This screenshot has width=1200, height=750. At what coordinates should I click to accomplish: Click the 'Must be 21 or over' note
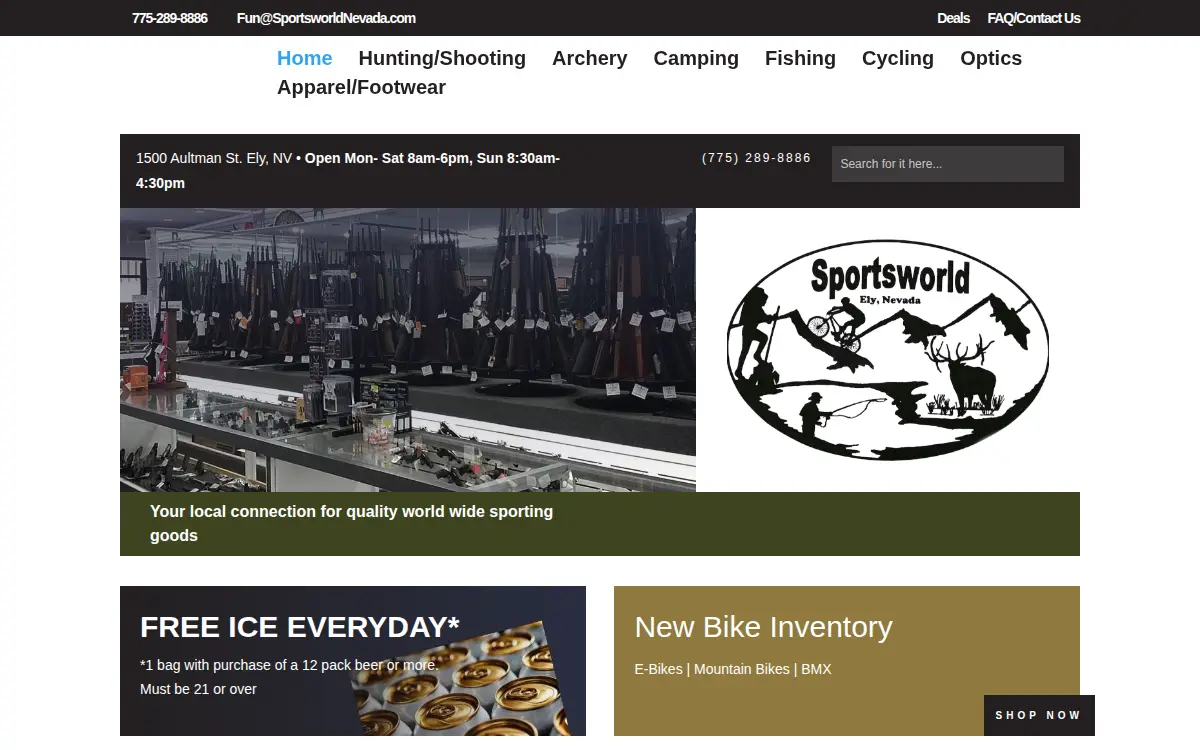coord(198,689)
